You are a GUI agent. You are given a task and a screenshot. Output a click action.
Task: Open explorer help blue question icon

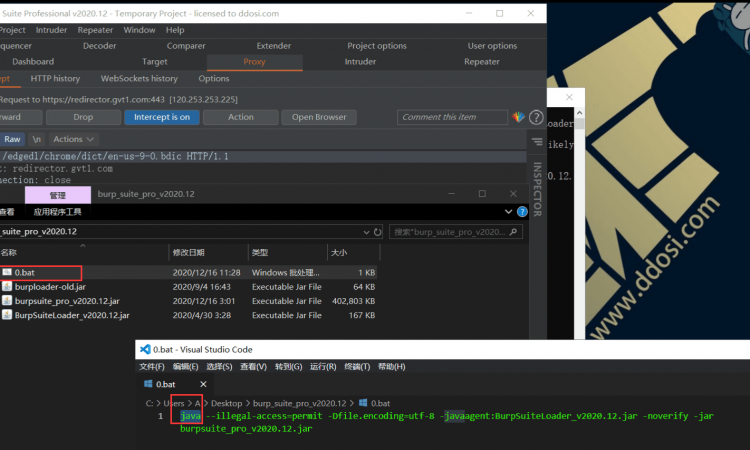522,212
